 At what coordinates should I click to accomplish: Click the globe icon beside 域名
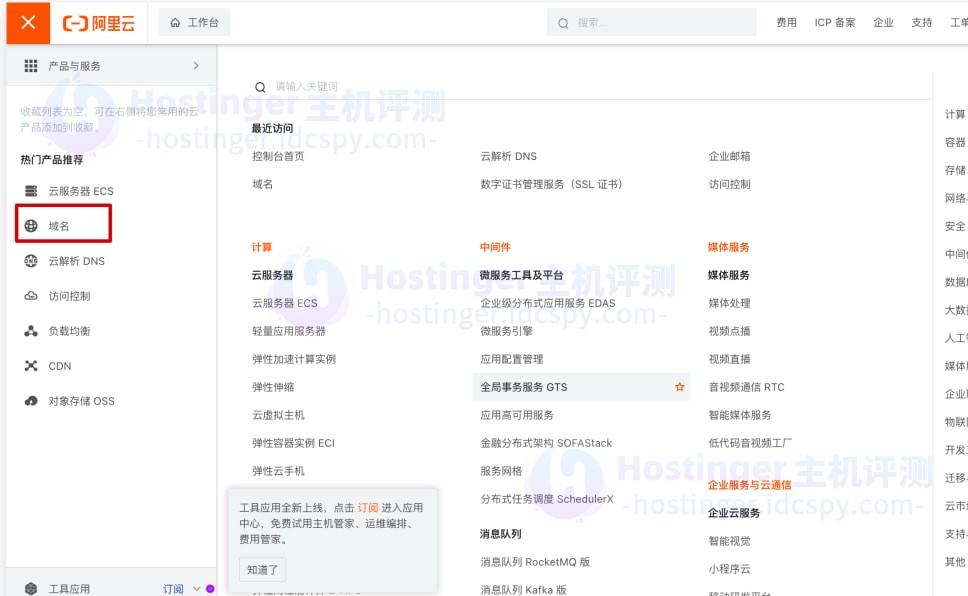pyautogui.click(x=31, y=225)
